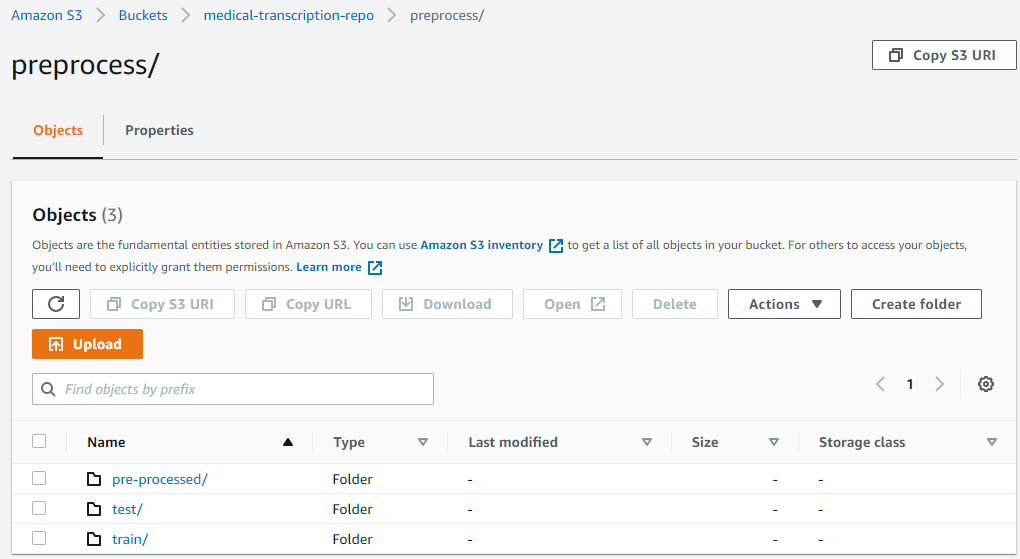Image resolution: width=1020 pixels, height=559 pixels.
Task: Check the pre-processed/ folder checkbox
Action: [39, 478]
